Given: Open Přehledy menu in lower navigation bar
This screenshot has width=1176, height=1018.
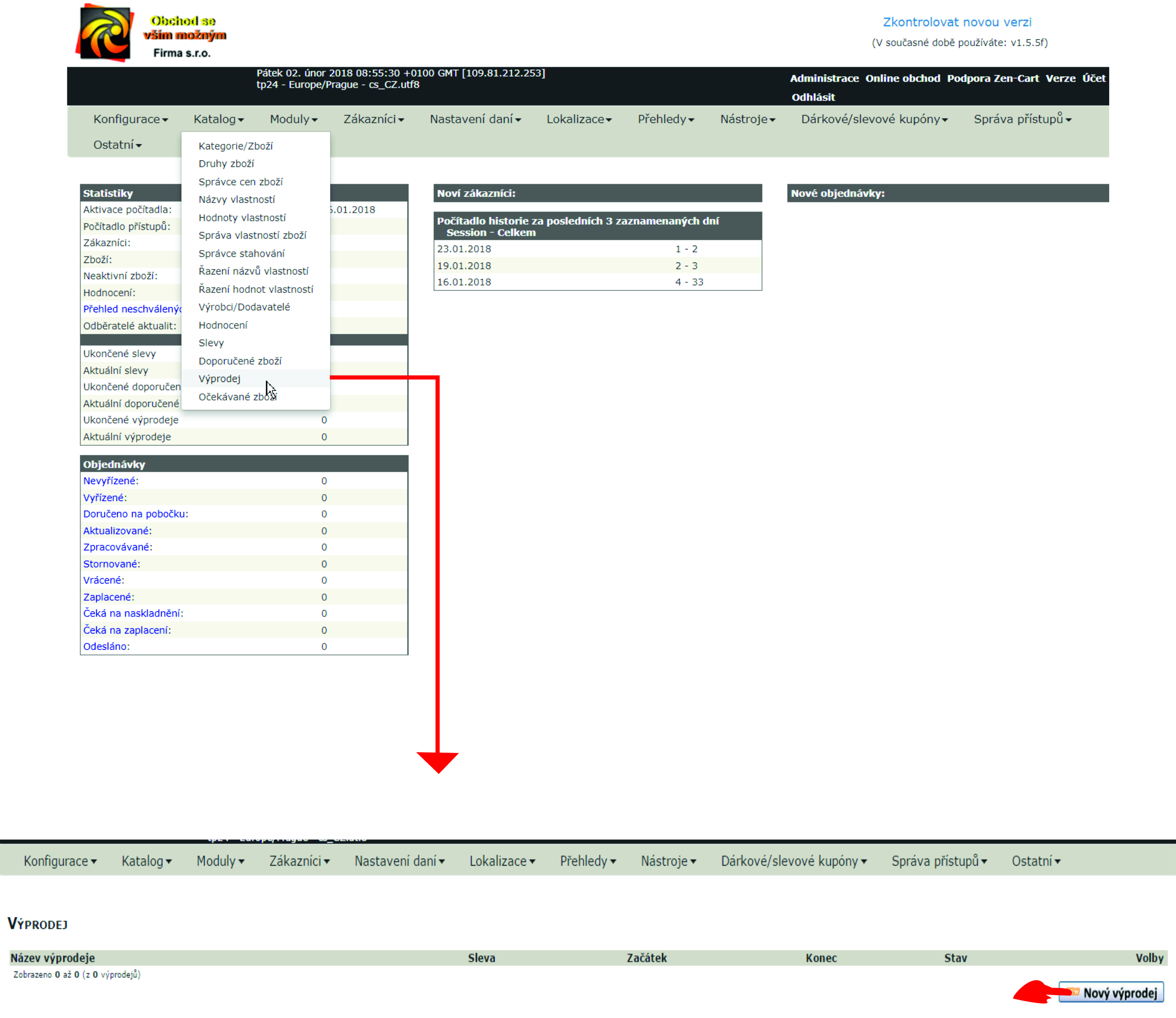Looking at the screenshot, I should [587, 861].
